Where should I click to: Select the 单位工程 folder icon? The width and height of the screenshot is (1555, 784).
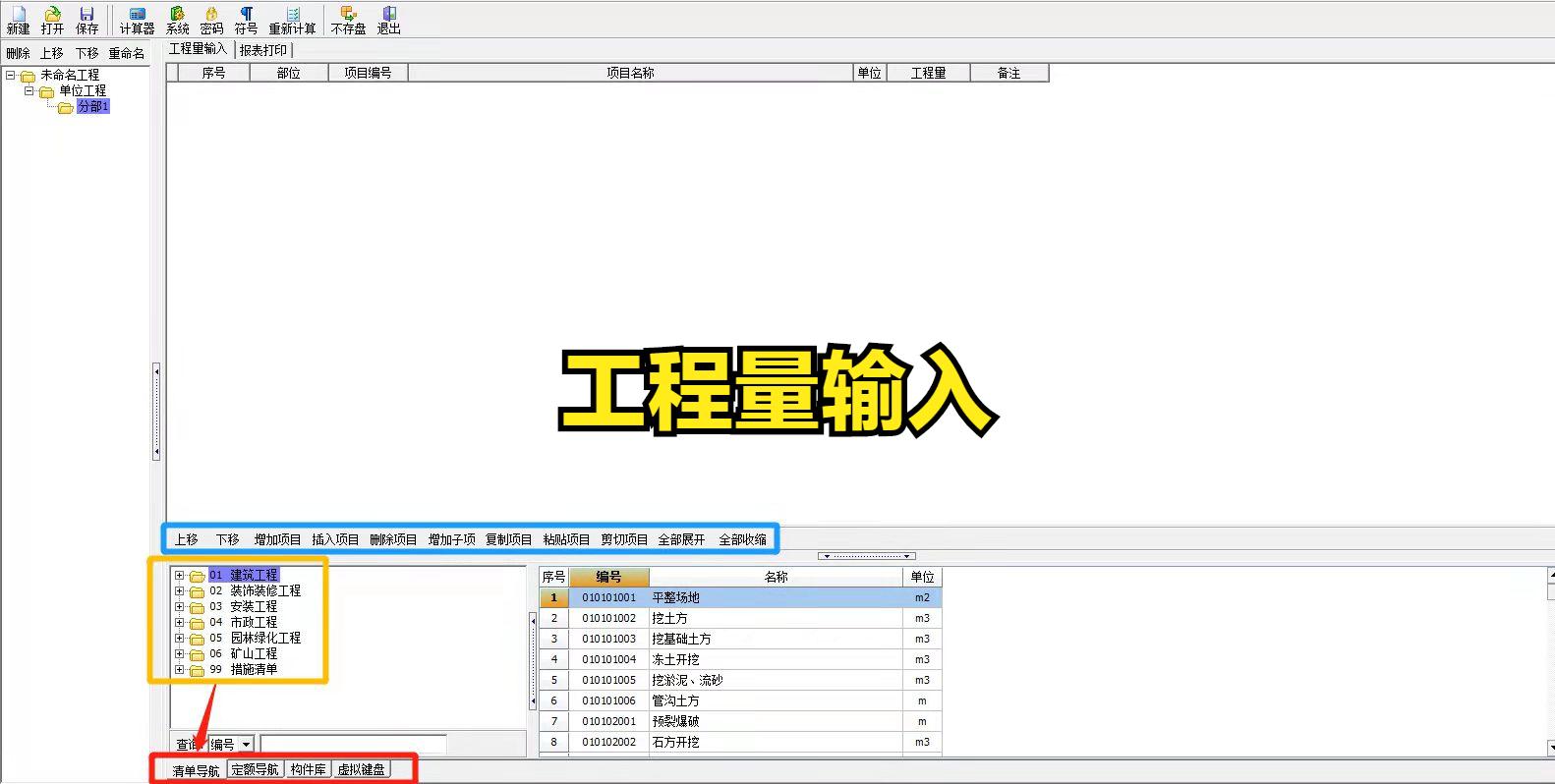pos(46,91)
